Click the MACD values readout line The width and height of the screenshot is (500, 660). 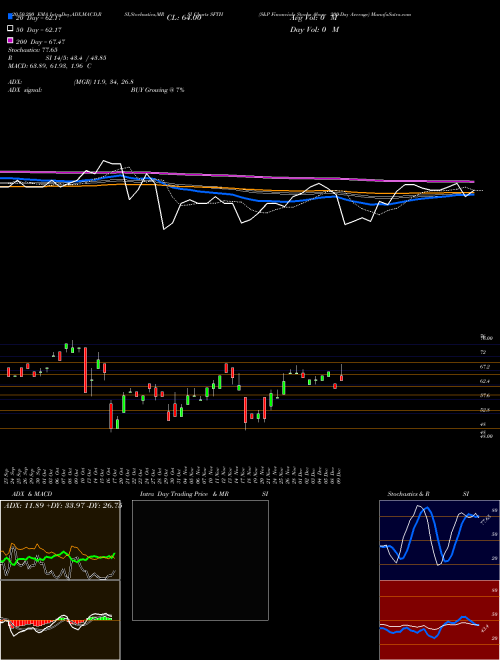(x=50, y=66)
